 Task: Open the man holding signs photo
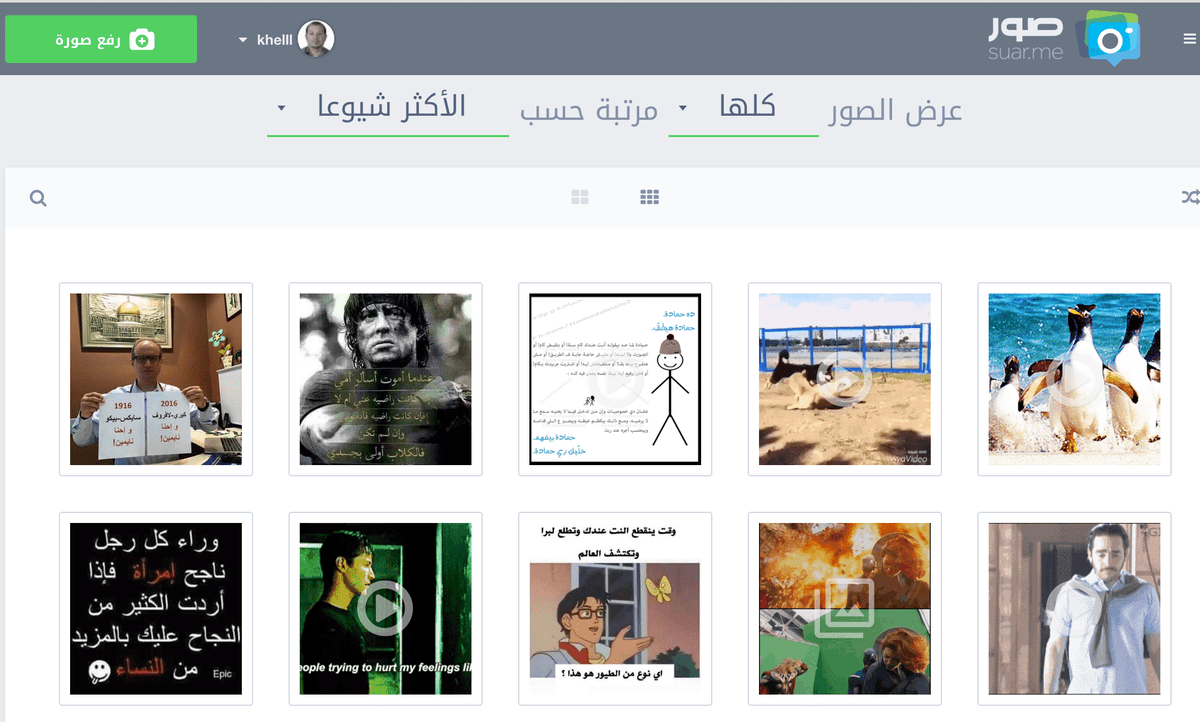pyautogui.click(x=156, y=379)
